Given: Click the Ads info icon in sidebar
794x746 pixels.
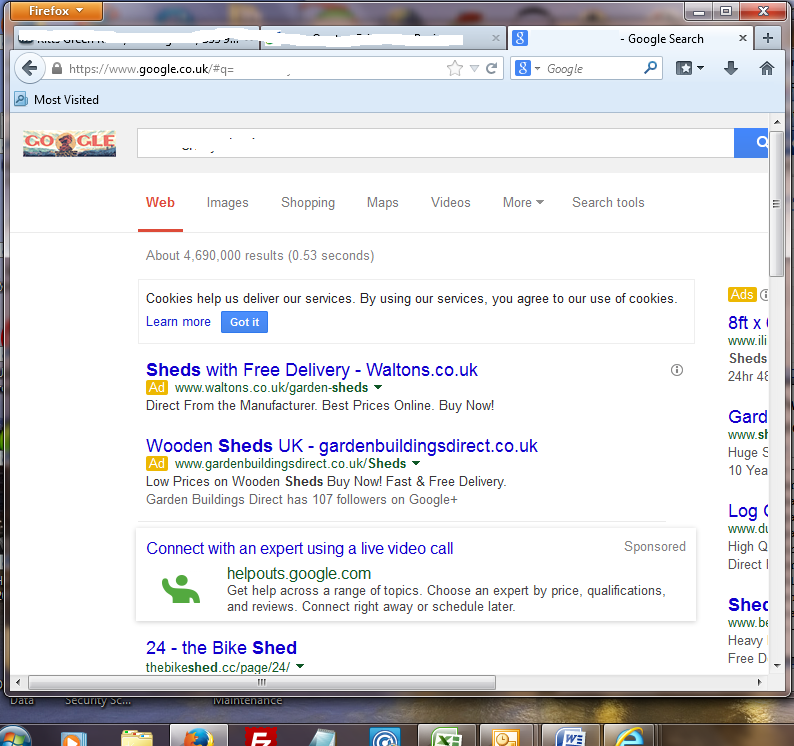Looking at the screenshot, I should coord(764,294).
